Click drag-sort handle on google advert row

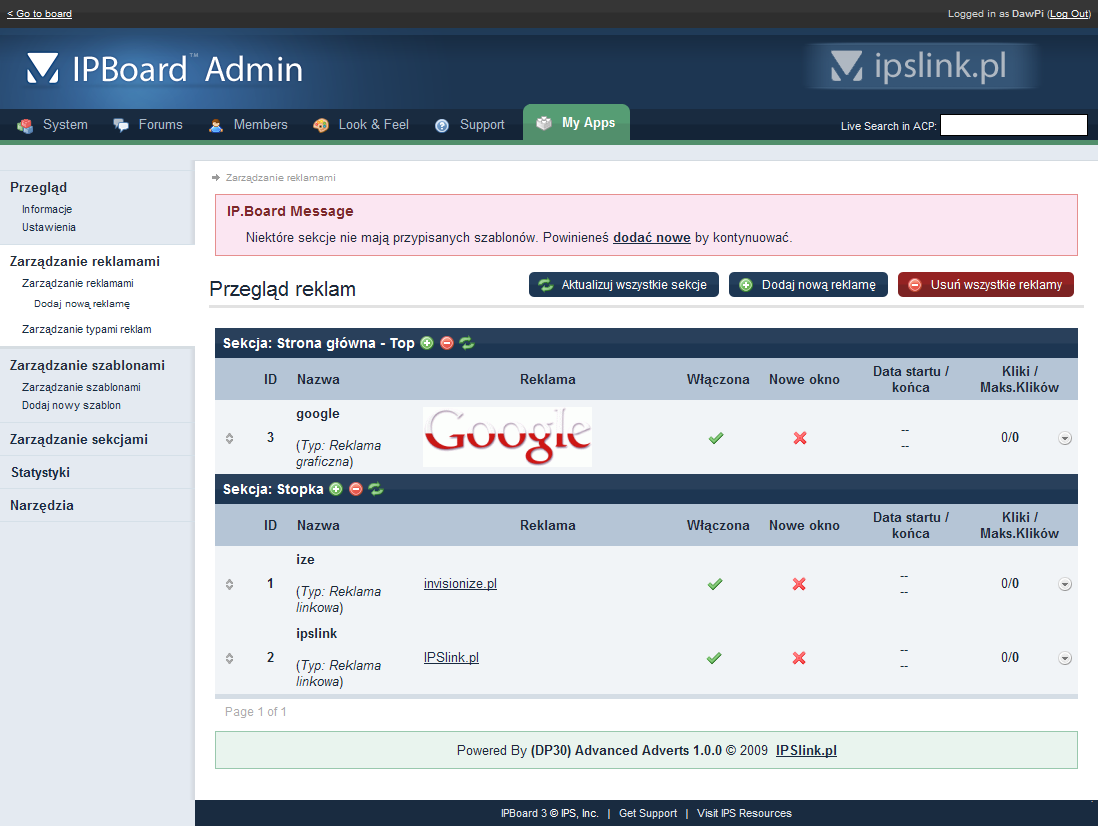[x=229, y=438]
